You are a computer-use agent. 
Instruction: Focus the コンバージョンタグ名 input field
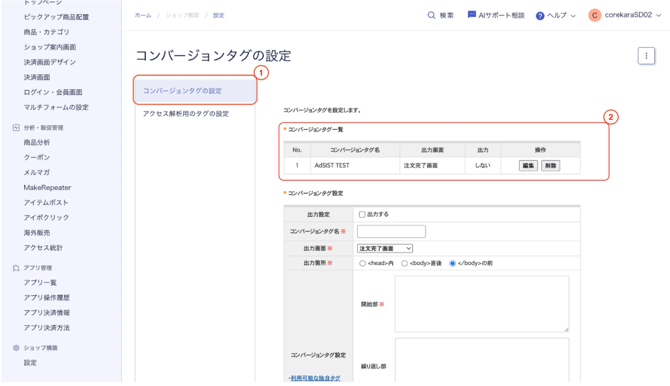[x=391, y=232]
